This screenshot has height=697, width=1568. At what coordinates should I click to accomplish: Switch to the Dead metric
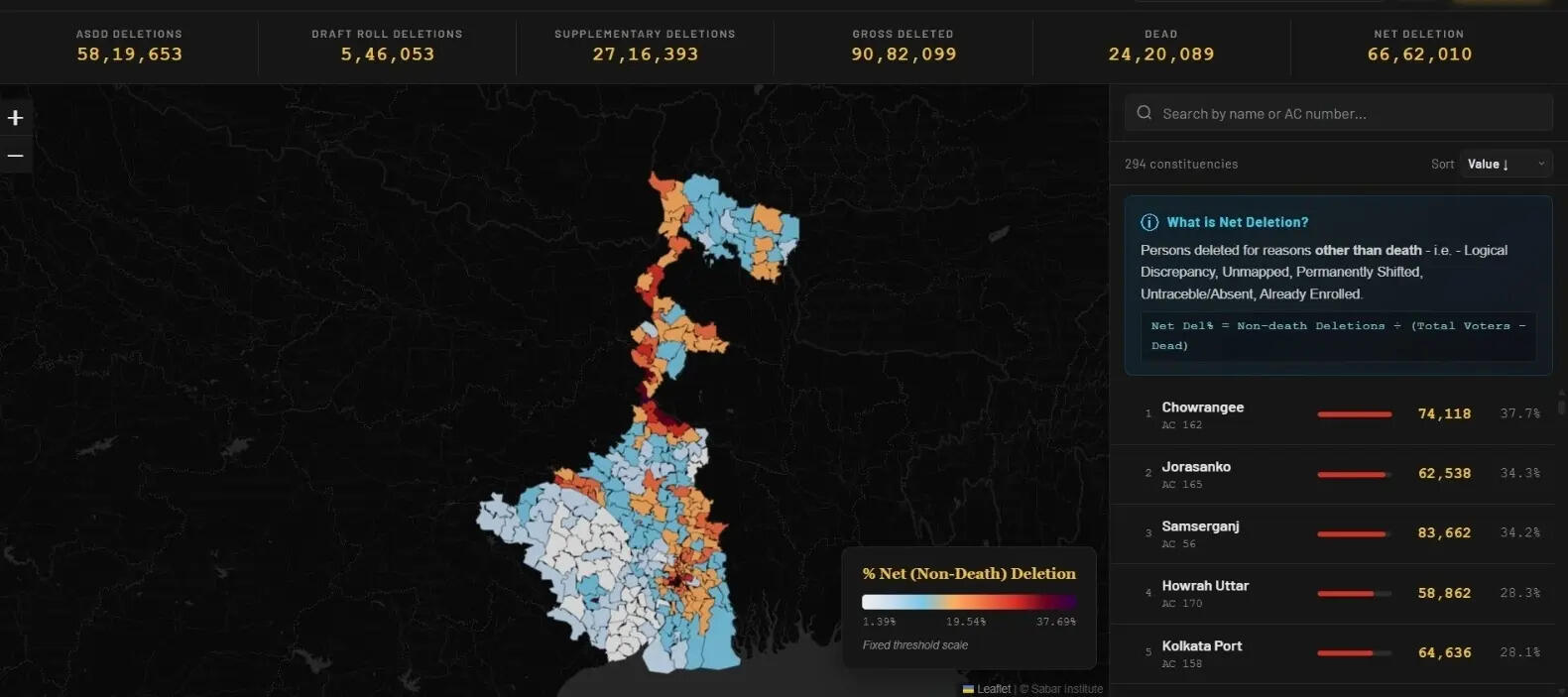1160,46
